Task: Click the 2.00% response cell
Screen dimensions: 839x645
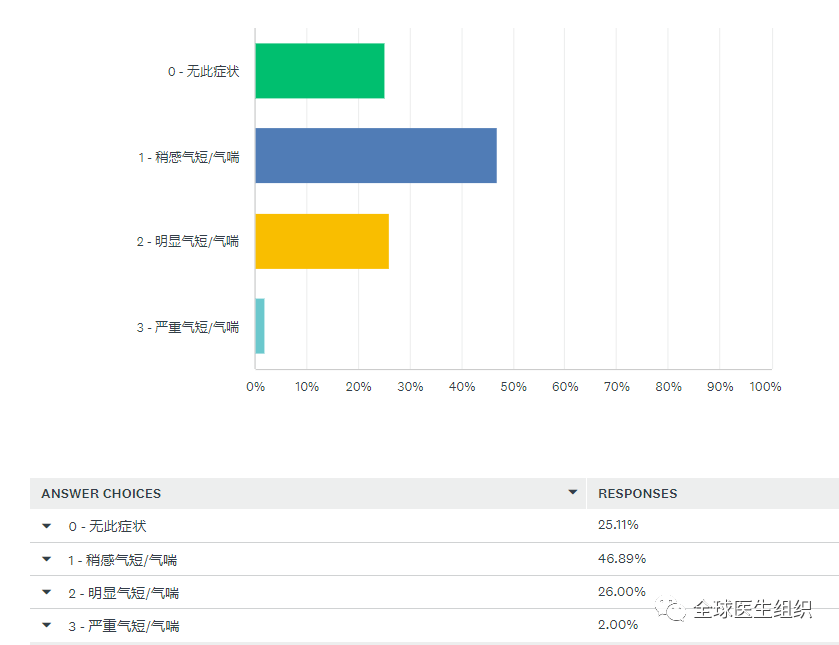Action: [x=618, y=624]
